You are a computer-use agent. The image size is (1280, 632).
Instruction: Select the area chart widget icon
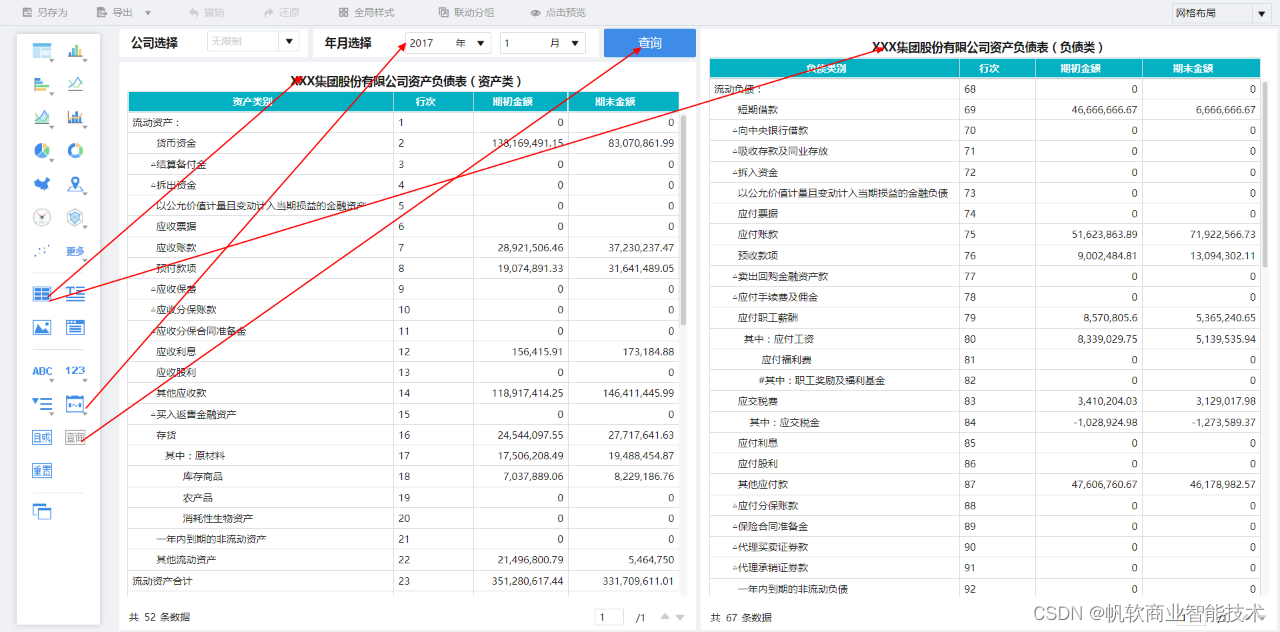(x=42, y=117)
